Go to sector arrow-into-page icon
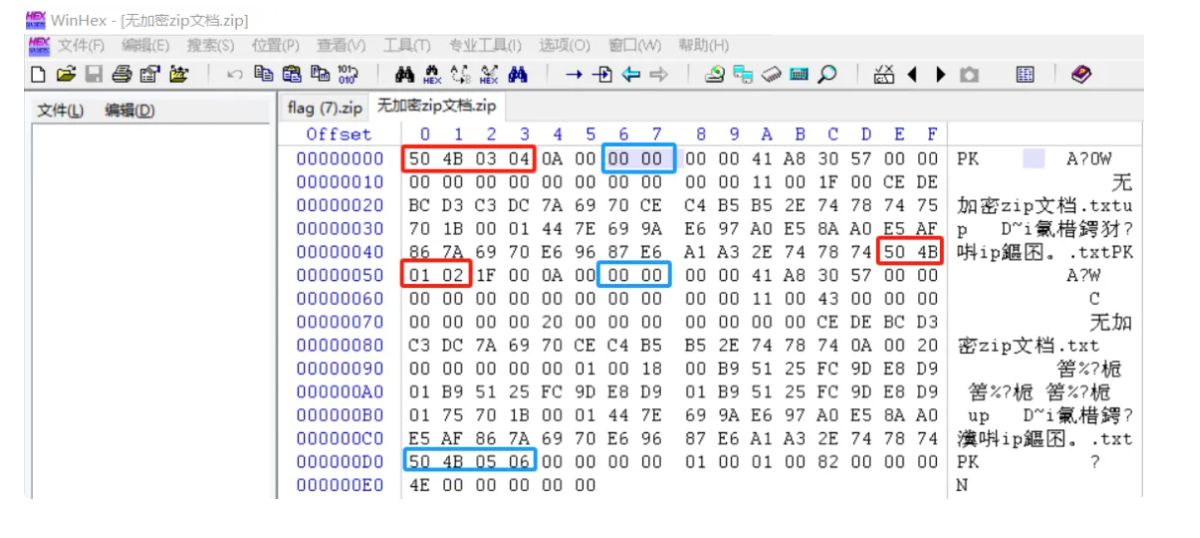The width and height of the screenshot is (1200, 538). (x=602, y=75)
